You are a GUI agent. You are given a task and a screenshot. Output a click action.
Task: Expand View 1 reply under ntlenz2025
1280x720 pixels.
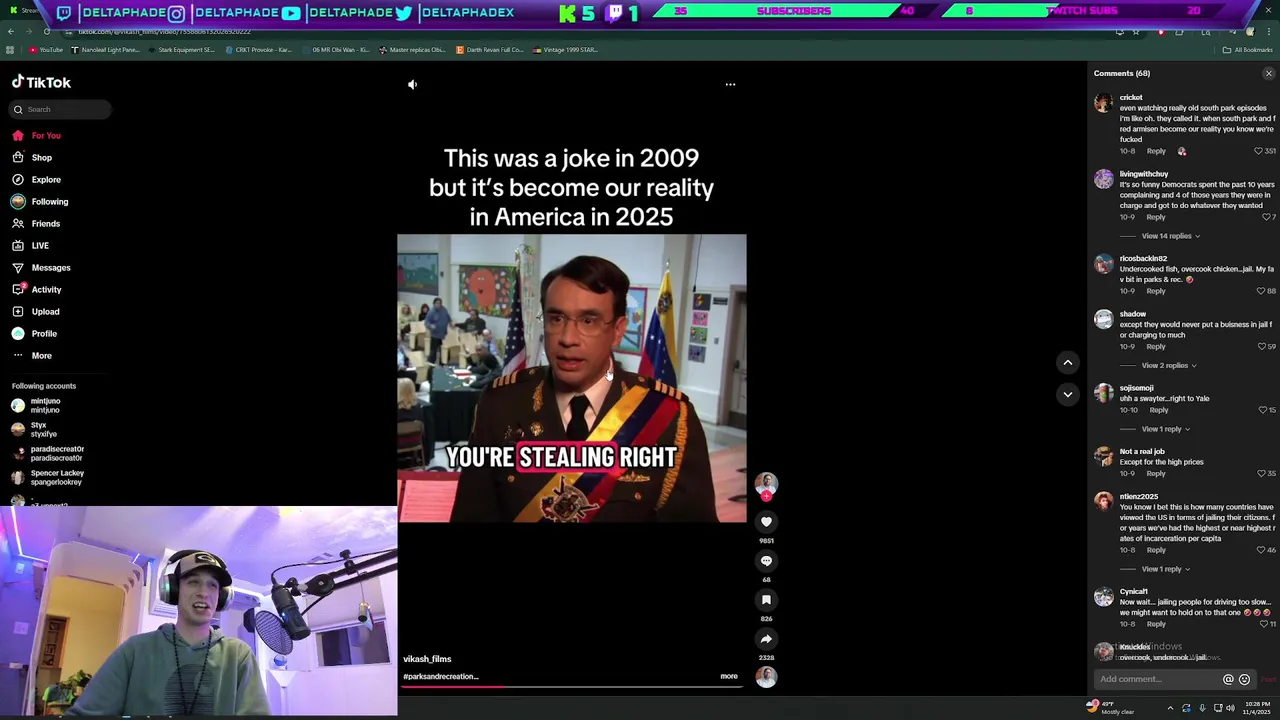(x=1165, y=569)
